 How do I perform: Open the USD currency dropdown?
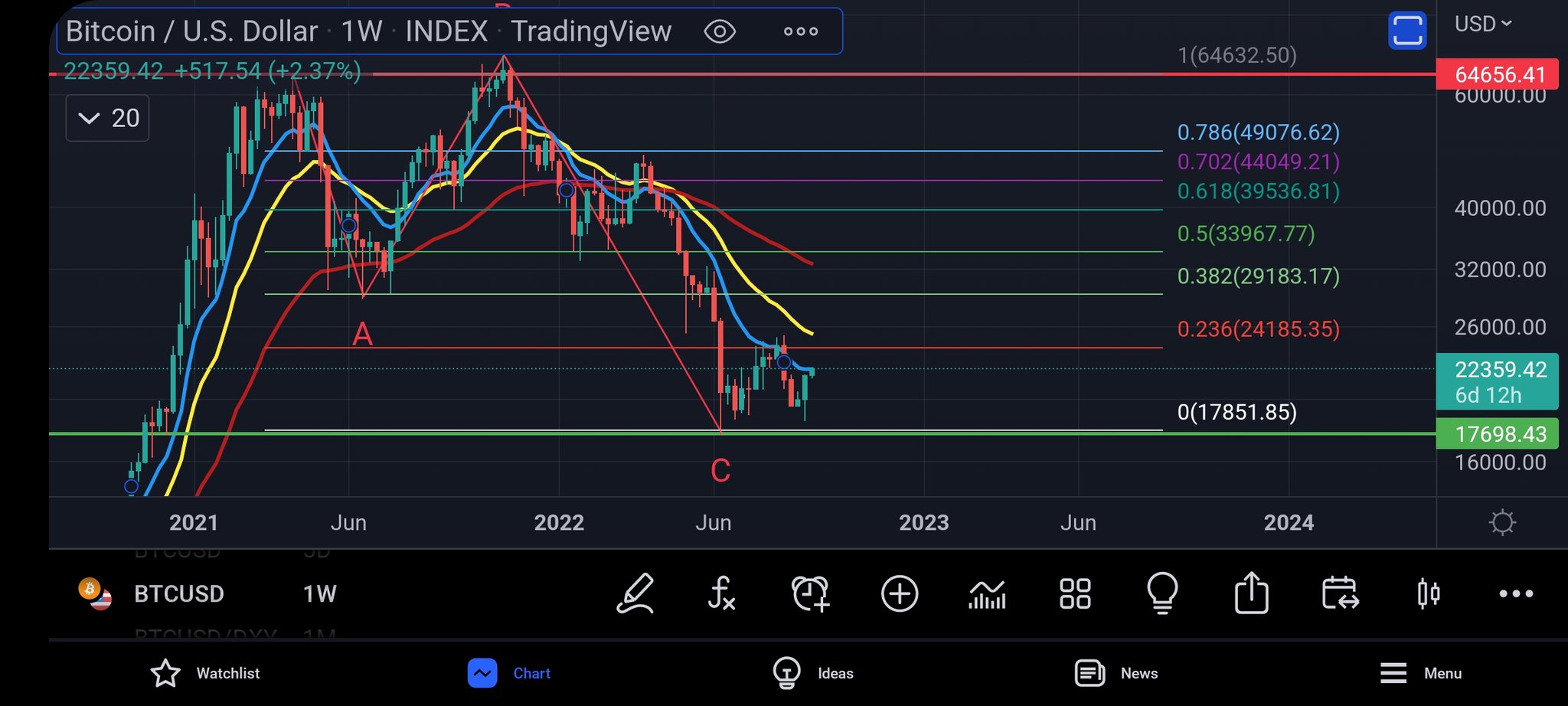(x=1483, y=25)
